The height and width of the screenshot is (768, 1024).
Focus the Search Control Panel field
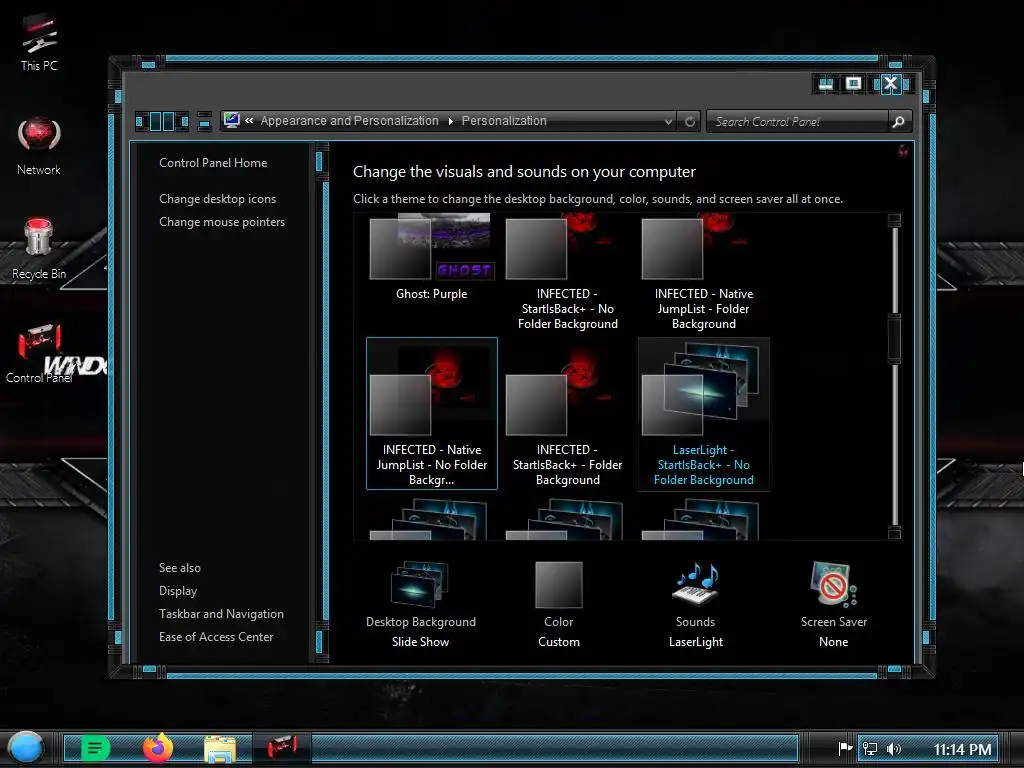click(x=798, y=121)
